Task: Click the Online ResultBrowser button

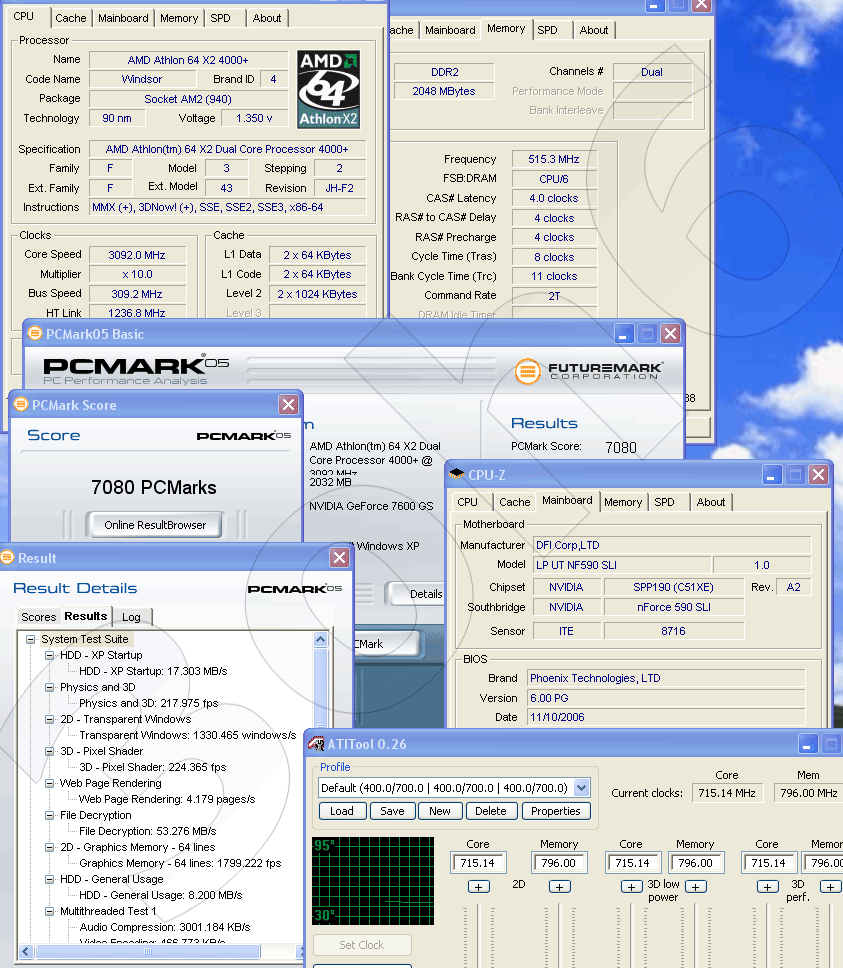Action: (155, 525)
